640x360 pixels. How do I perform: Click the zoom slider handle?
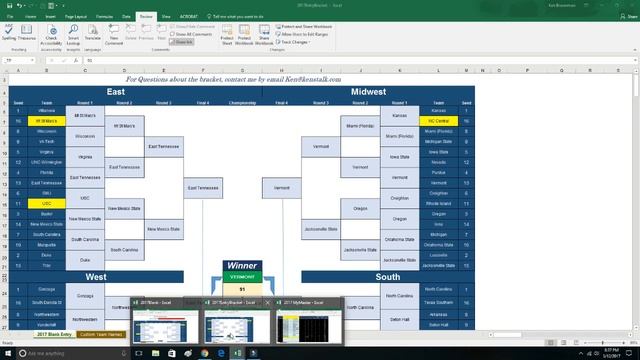pos(603,343)
